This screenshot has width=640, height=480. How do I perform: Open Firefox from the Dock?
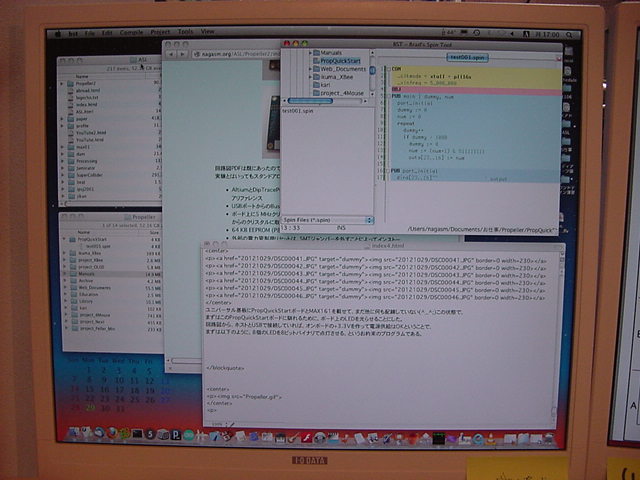tap(112, 433)
